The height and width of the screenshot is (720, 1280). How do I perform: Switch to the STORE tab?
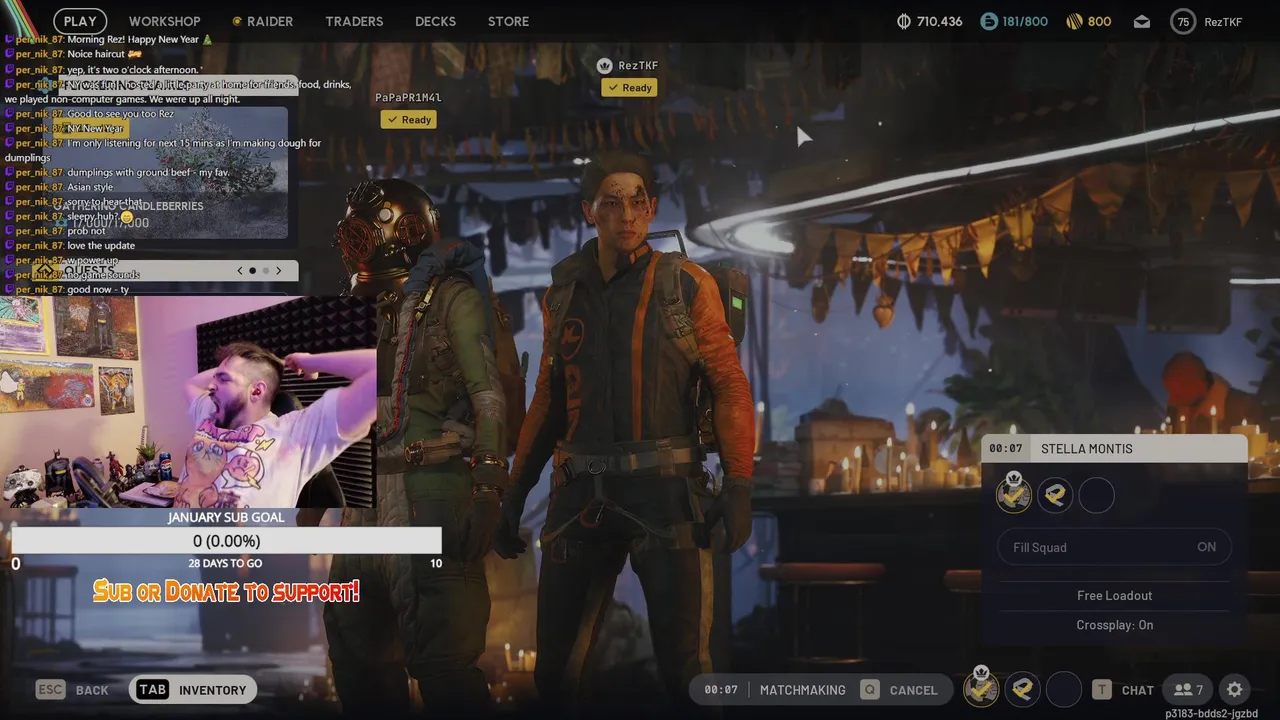(508, 21)
